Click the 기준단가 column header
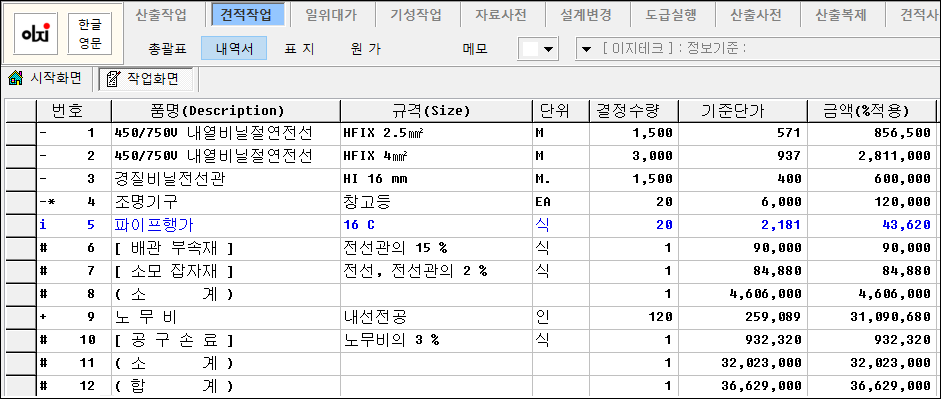This screenshot has width=941, height=399. click(742, 110)
